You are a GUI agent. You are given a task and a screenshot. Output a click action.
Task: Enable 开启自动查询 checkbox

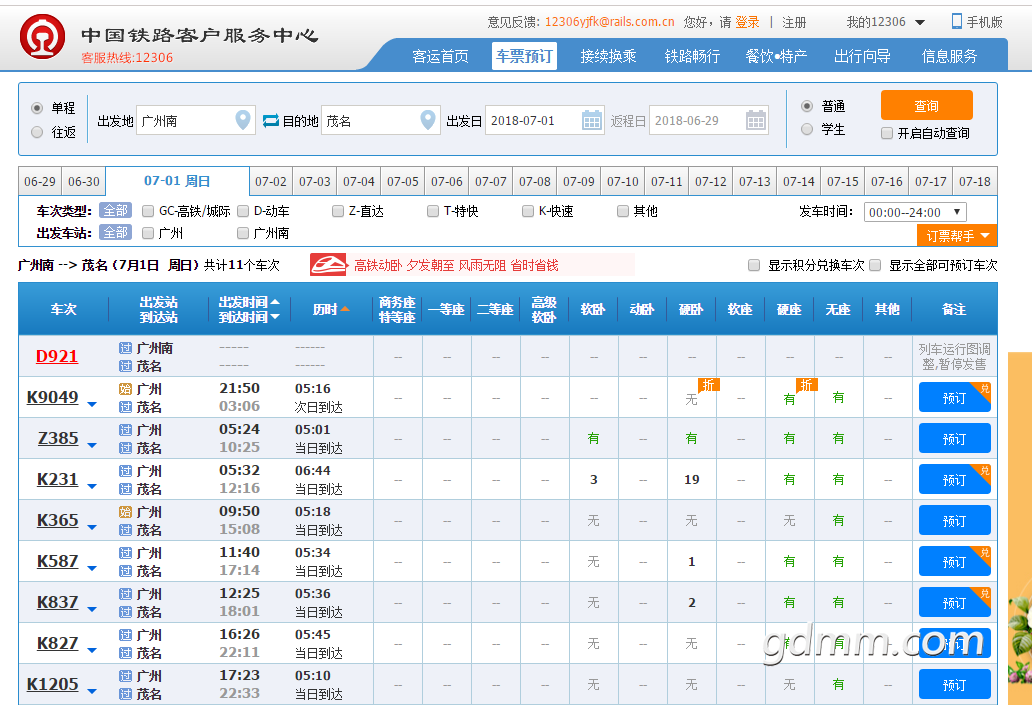click(x=887, y=133)
